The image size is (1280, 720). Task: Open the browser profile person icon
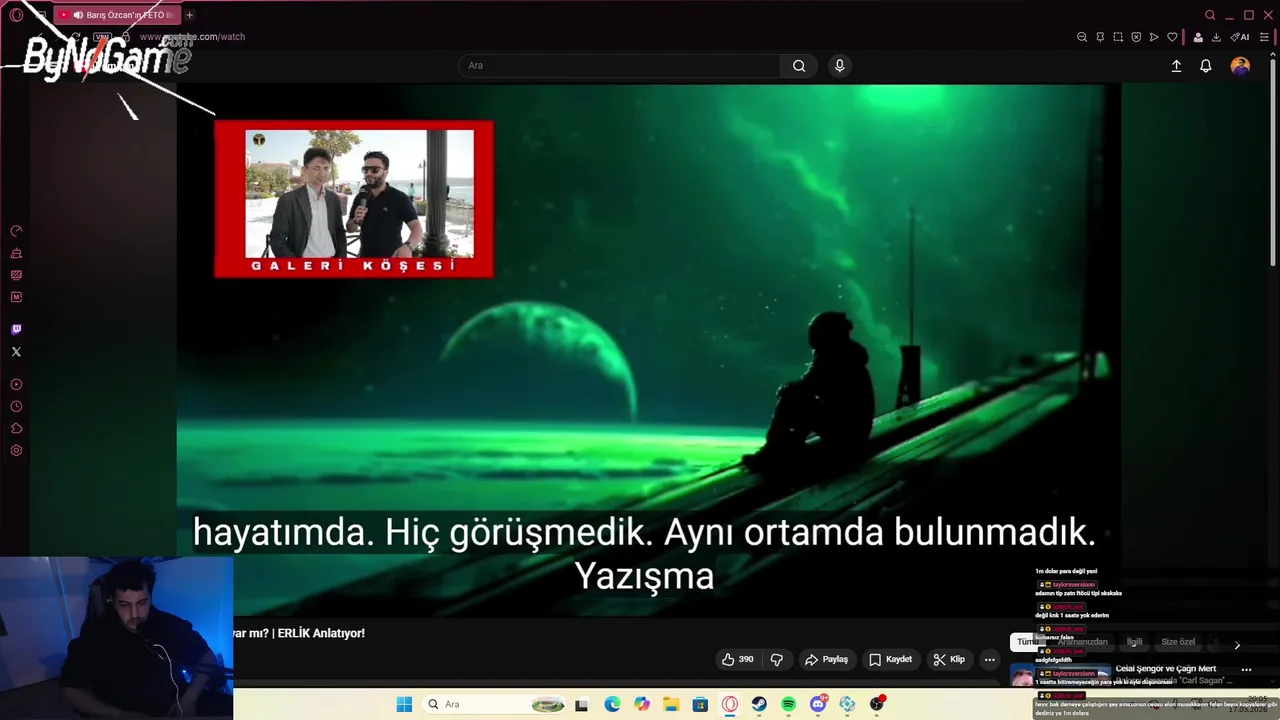point(1198,37)
